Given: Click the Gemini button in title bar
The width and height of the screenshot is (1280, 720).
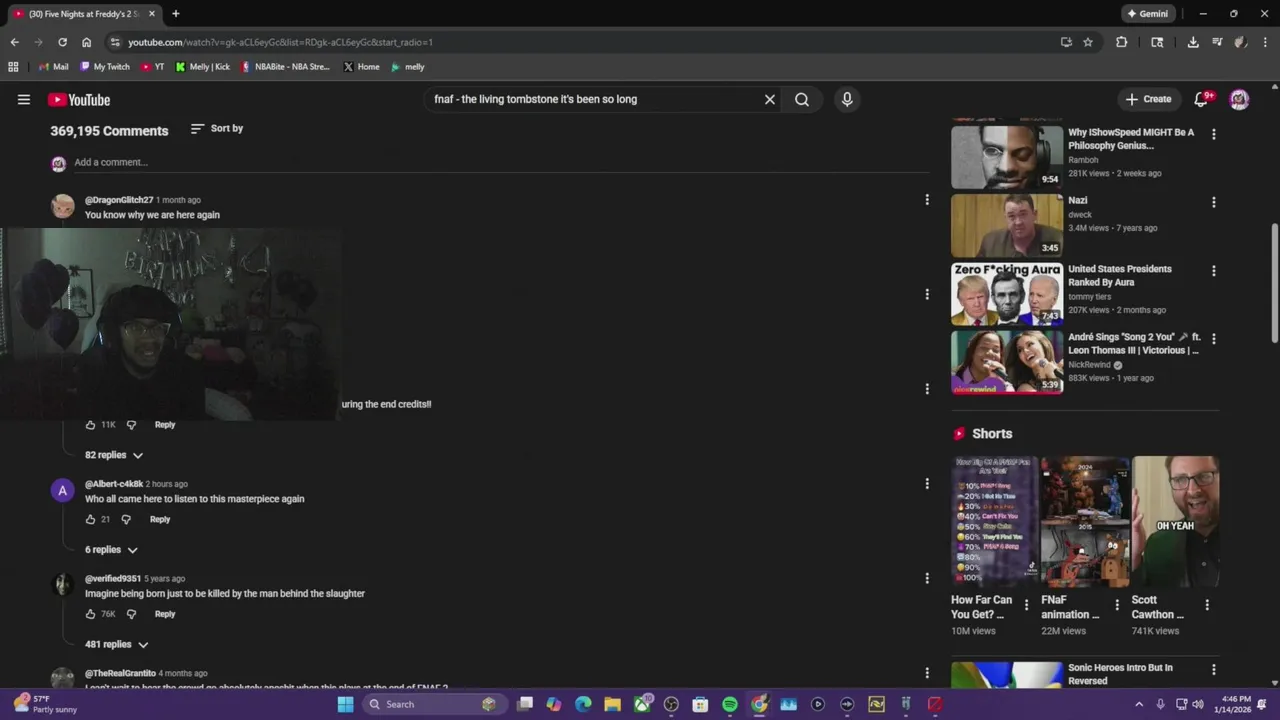Looking at the screenshot, I should coord(1148,14).
